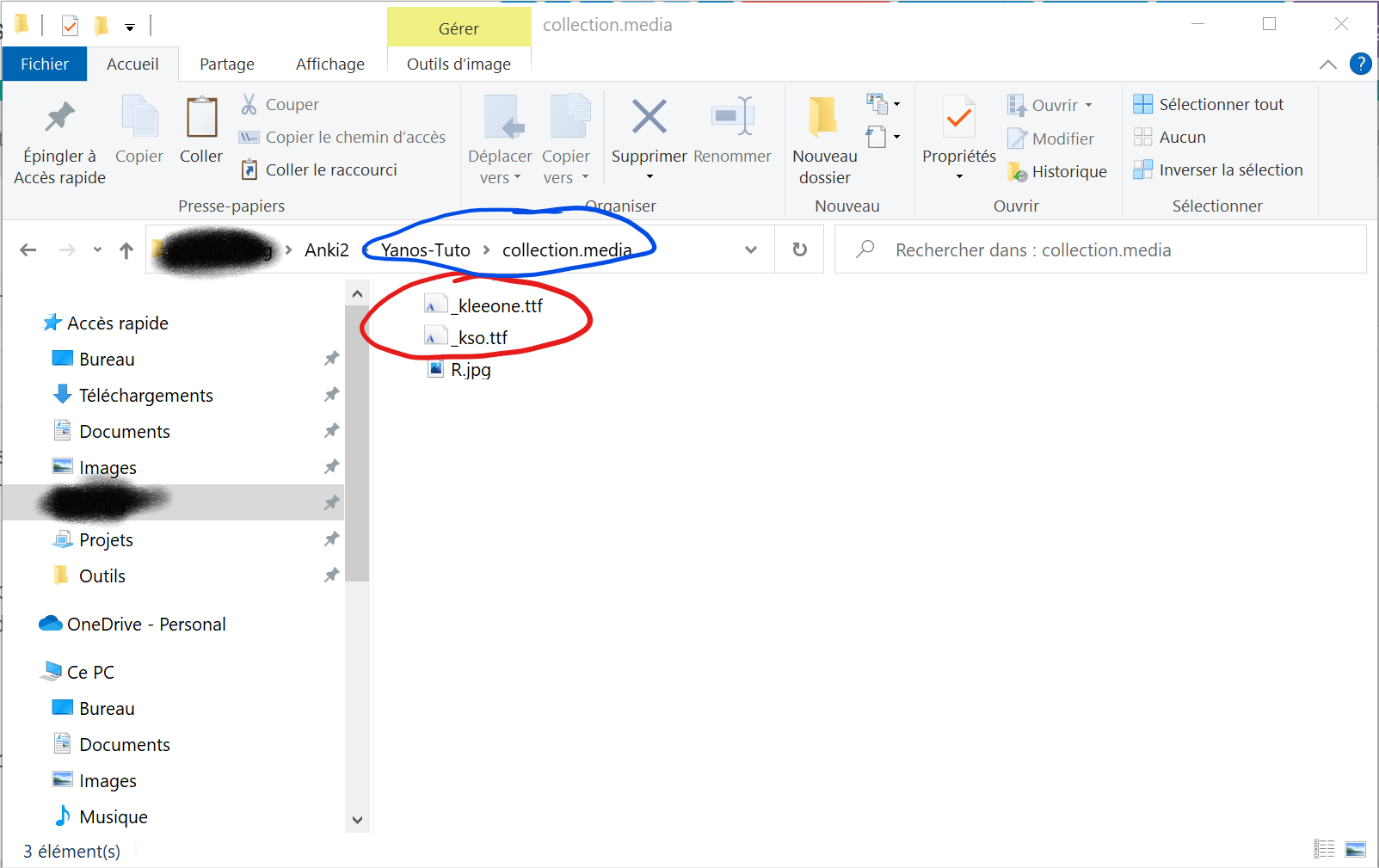Open OneDrive - Personal in sidebar
Image resolution: width=1379 pixels, height=868 pixels.
(146, 623)
